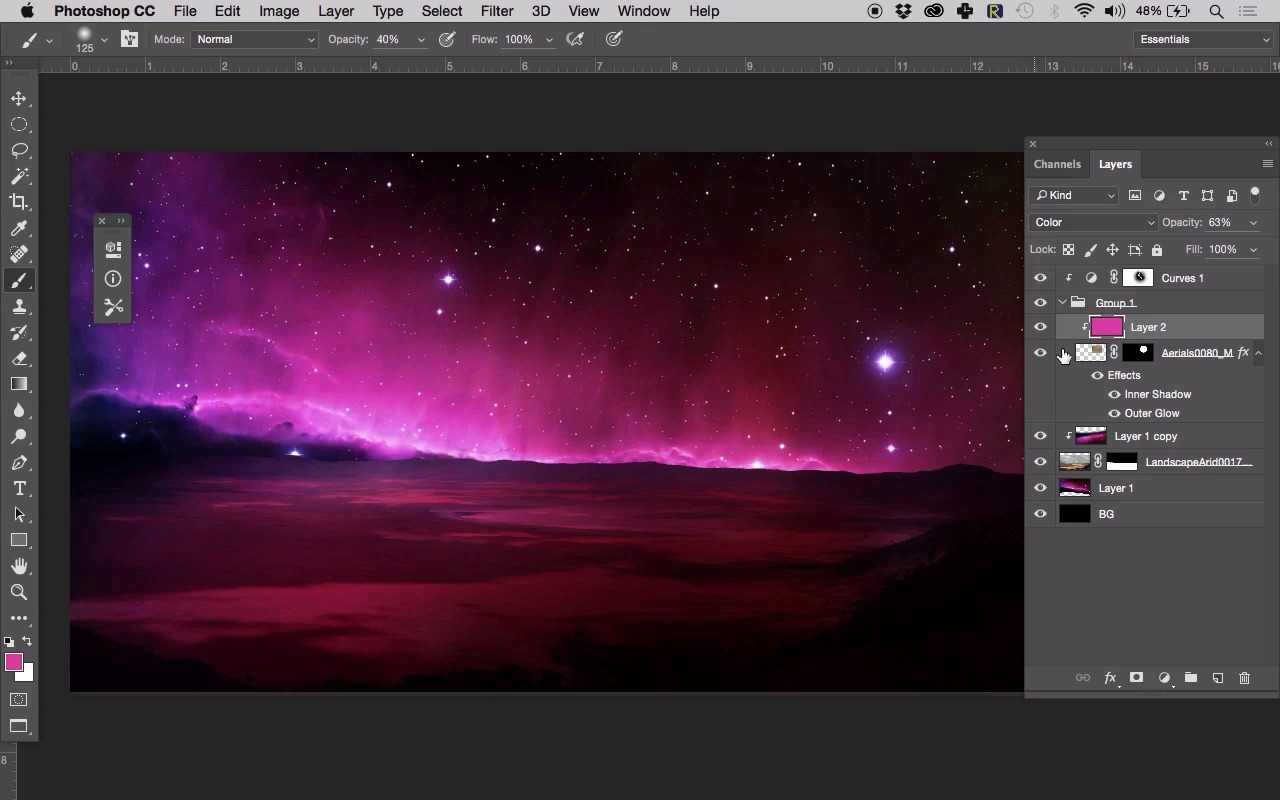Select the Gradient tool

click(x=19, y=384)
